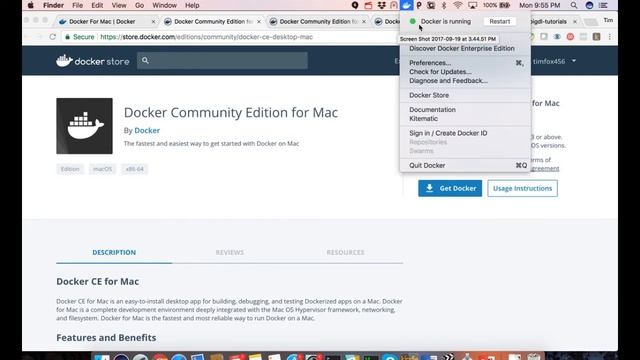The height and width of the screenshot is (360, 640).
Task: Open the Chrome three-dot menu
Action: (x=609, y=37)
